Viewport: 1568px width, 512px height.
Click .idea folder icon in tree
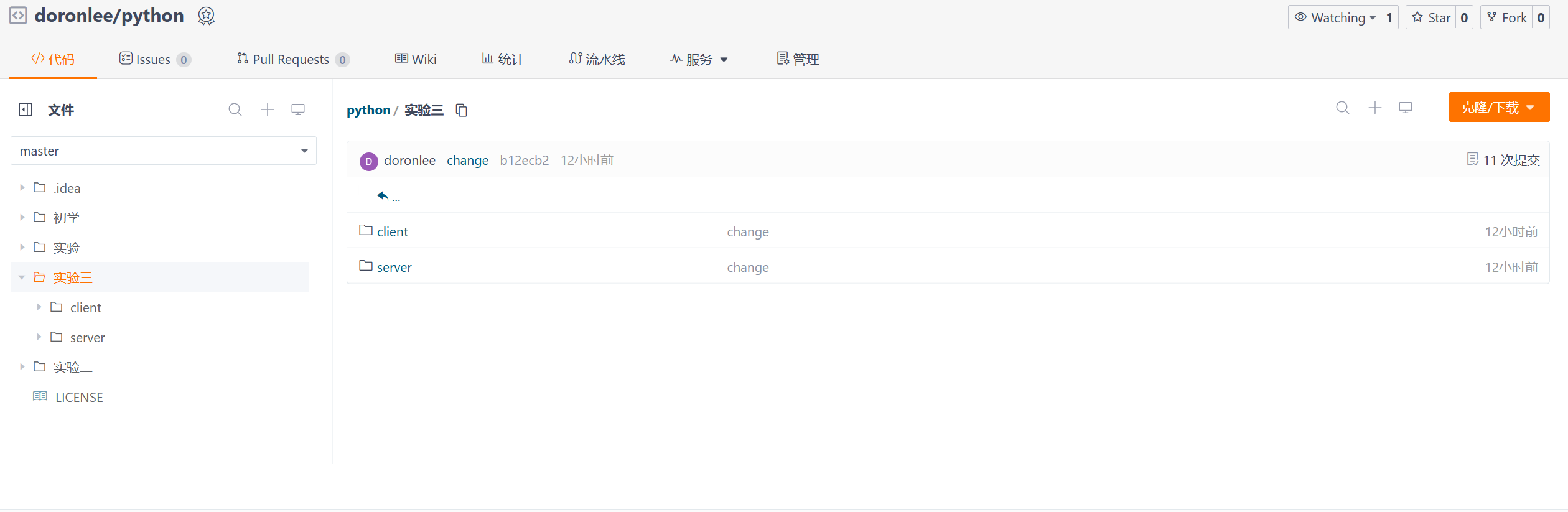pos(39,187)
